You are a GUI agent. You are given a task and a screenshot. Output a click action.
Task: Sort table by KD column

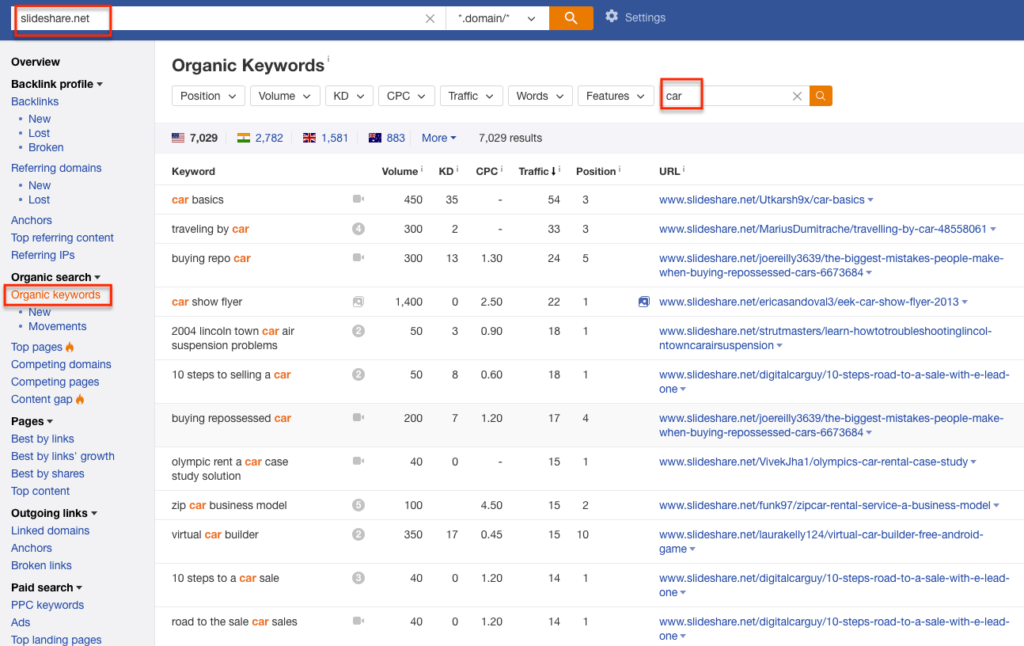coord(446,171)
